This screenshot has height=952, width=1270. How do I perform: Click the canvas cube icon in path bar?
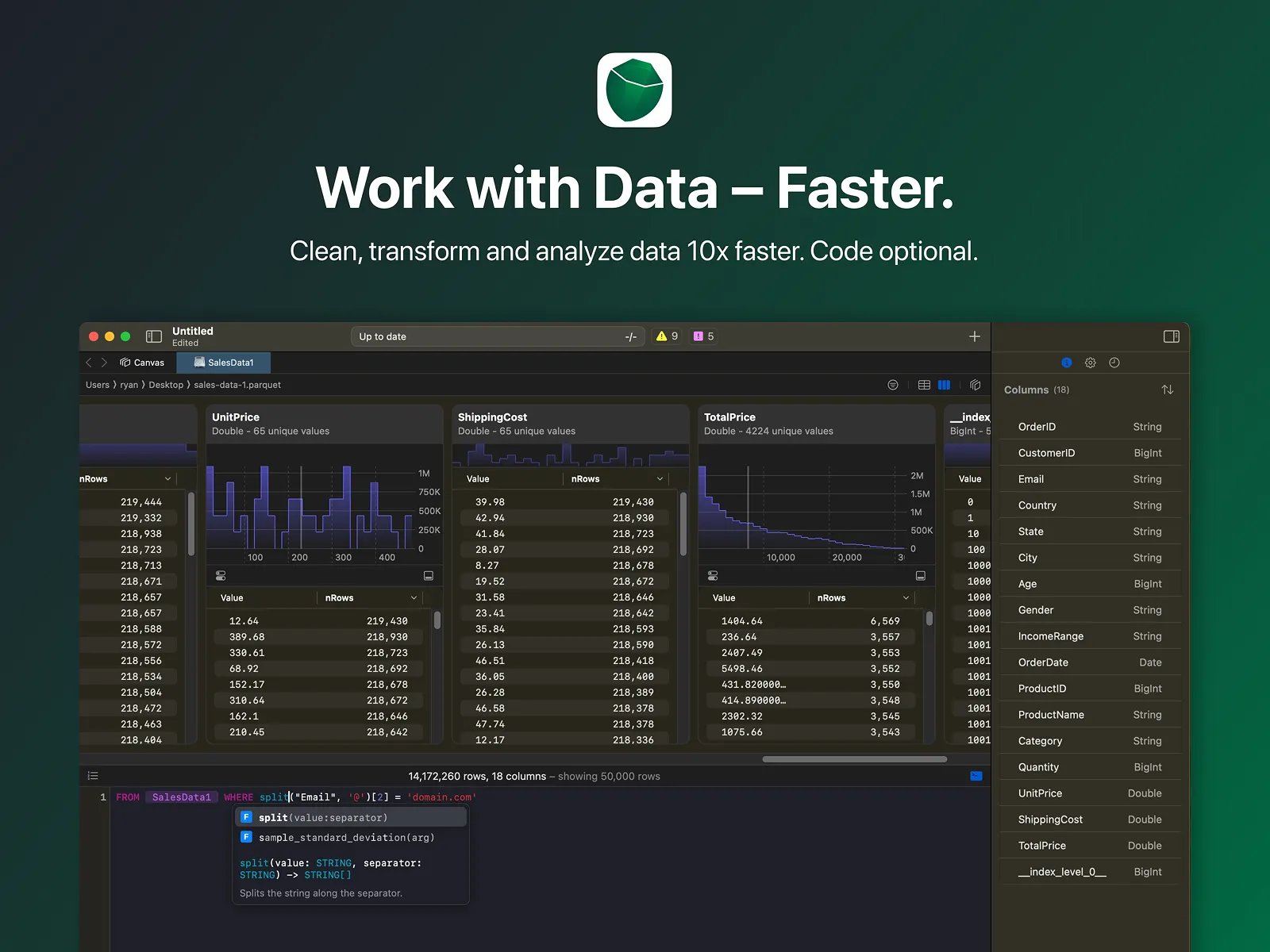coord(976,385)
